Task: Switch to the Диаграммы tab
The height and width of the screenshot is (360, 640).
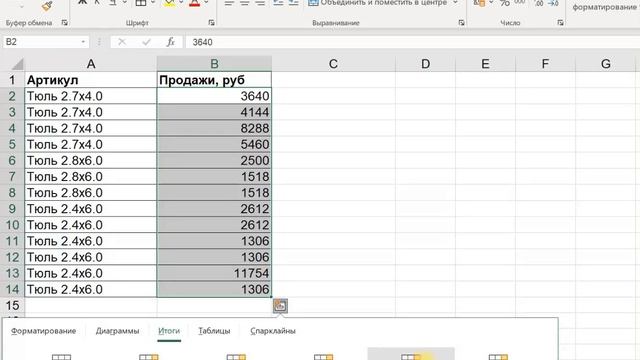Action: (x=118, y=331)
